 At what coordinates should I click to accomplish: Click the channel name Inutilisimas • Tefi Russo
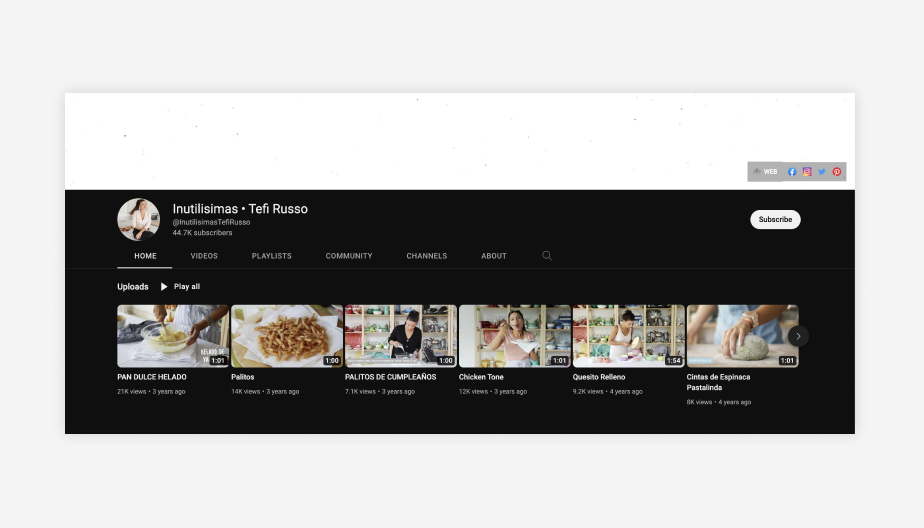click(240, 209)
